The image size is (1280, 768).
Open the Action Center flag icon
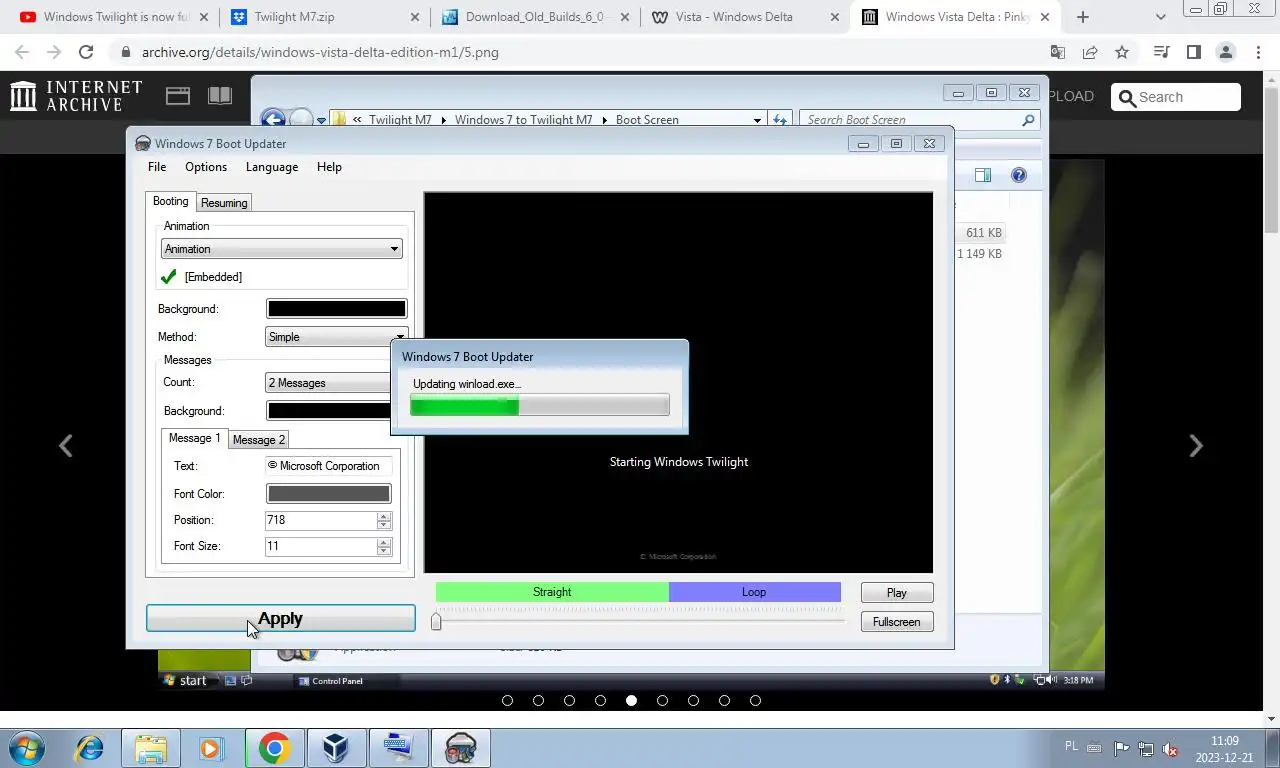pos(1121,749)
